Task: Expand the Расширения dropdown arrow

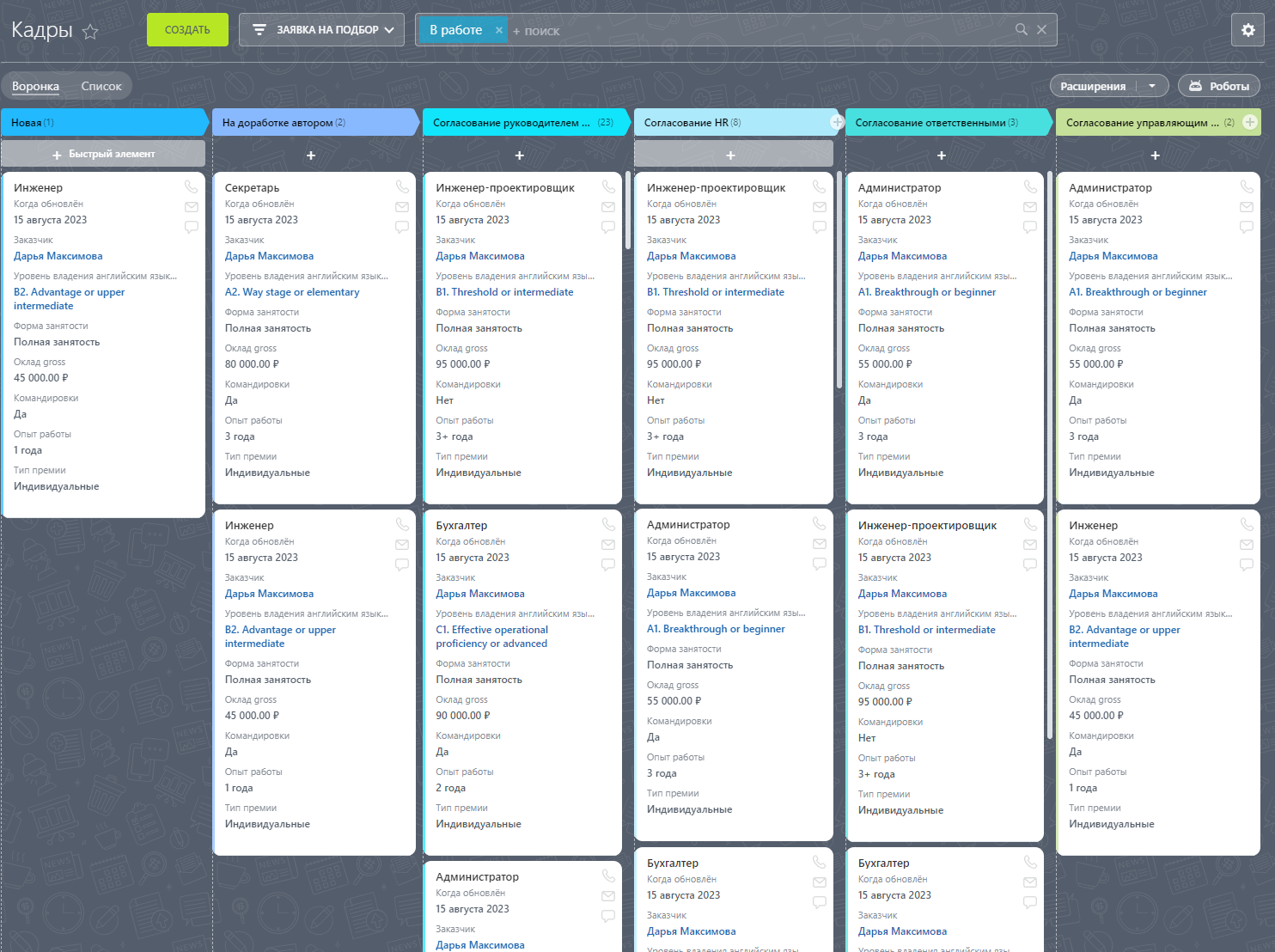Action: point(1152,86)
